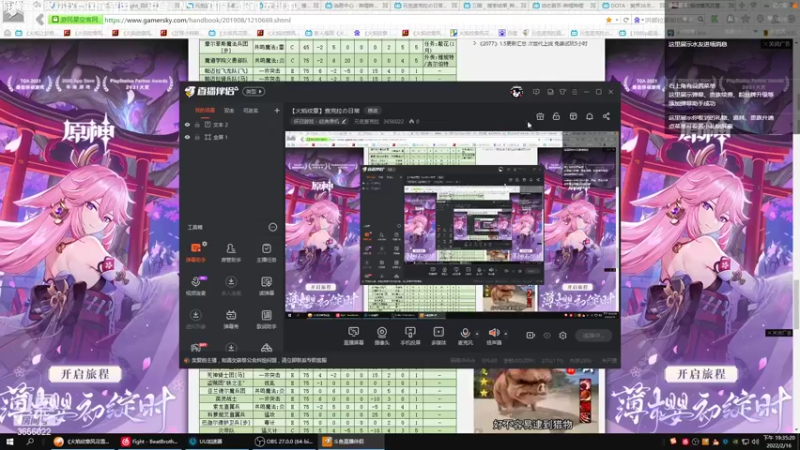The height and width of the screenshot is (450, 800).
Task: Select the 文本 2 source row
Action: pyautogui.click(x=232, y=124)
